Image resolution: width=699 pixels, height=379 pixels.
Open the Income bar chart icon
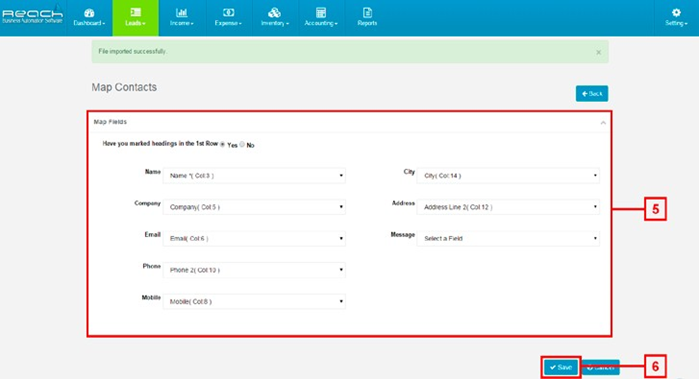181,12
